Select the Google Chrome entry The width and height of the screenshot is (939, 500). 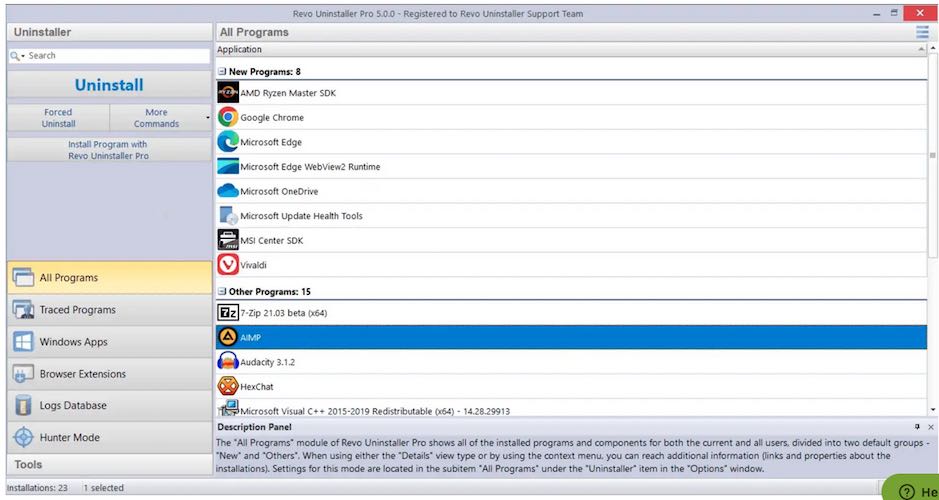571,117
